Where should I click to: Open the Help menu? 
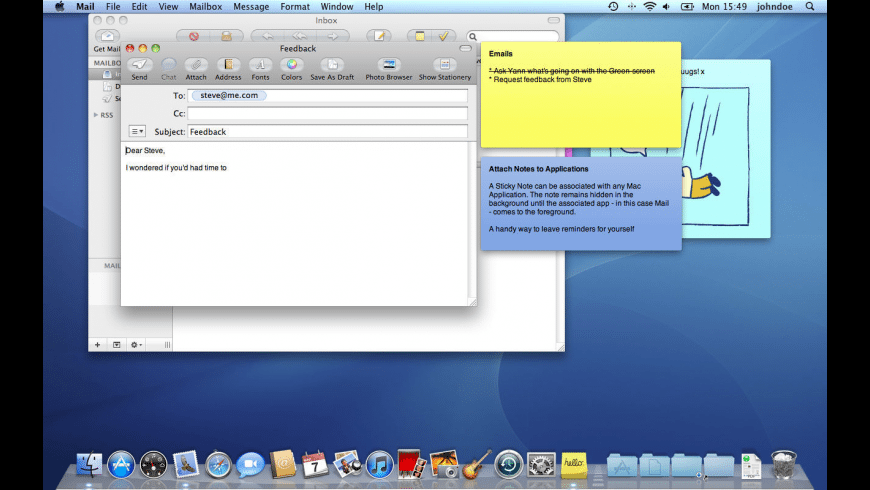pyautogui.click(x=373, y=7)
